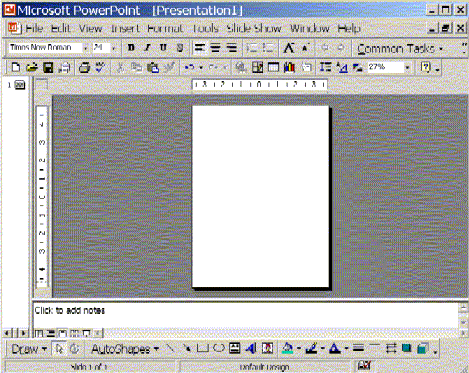Click the Common Tasks button
Screen dimensions: 469x373
tap(400, 49)
